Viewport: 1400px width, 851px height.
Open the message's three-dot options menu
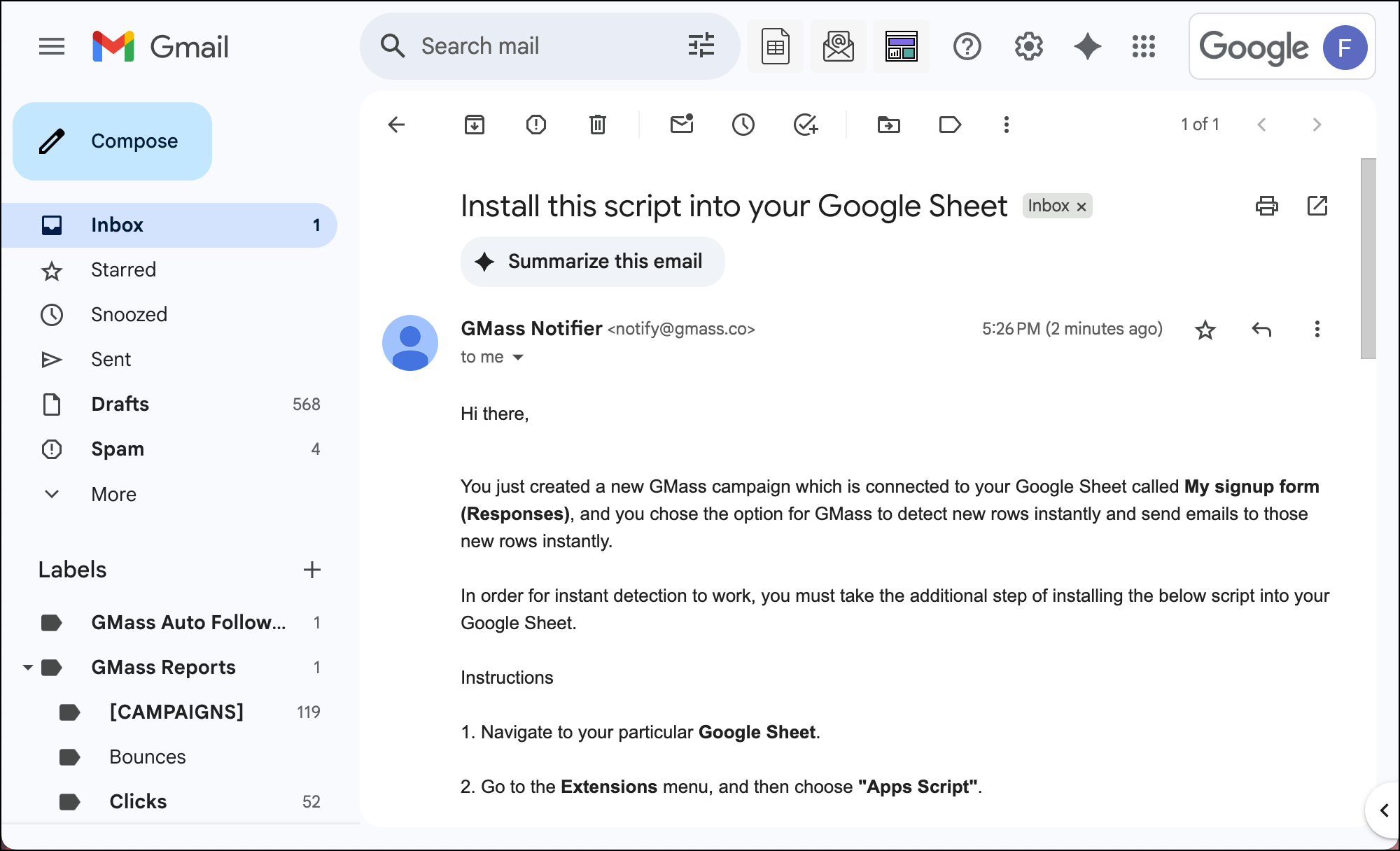[x=1317, y=329]
